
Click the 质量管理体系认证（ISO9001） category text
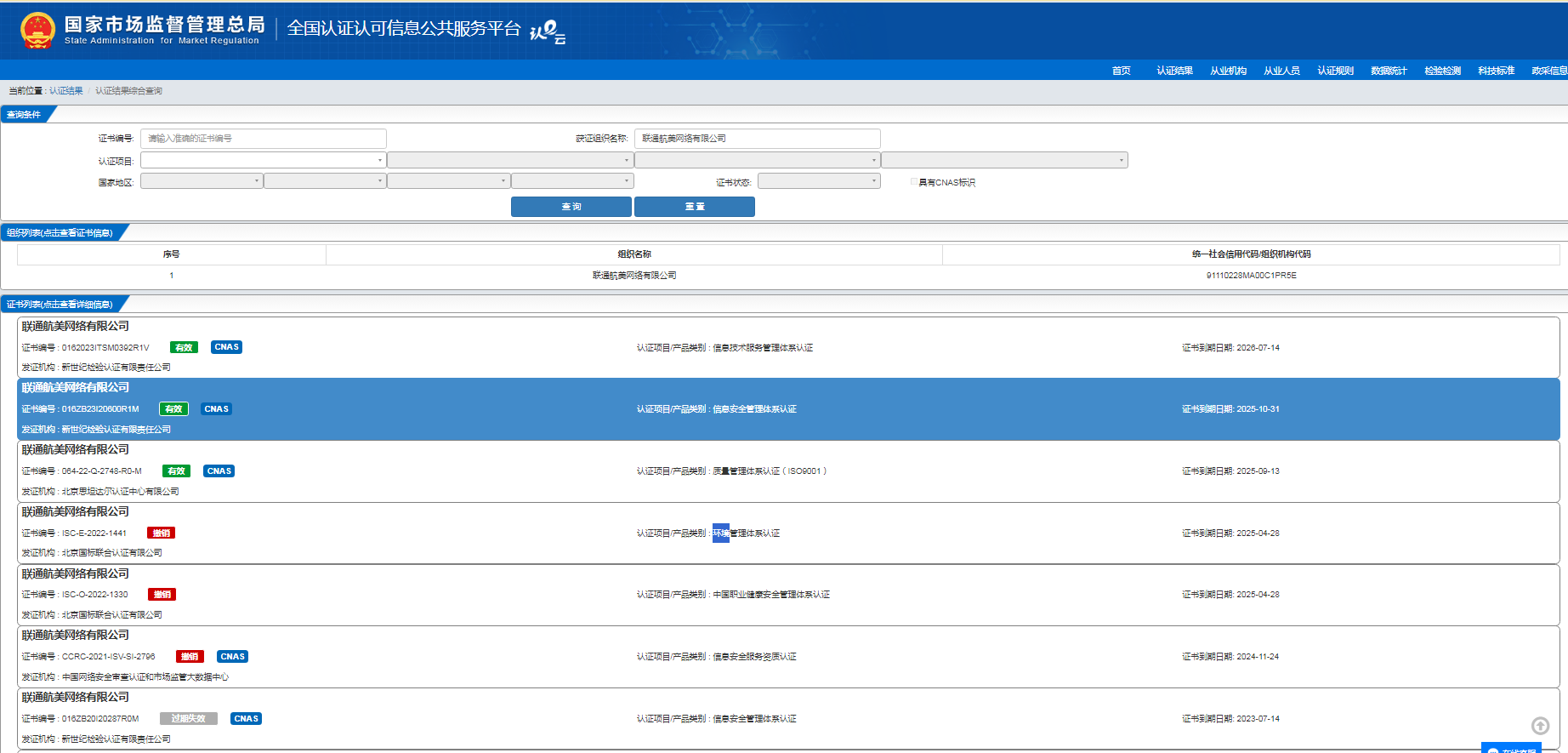pos(770,471)
